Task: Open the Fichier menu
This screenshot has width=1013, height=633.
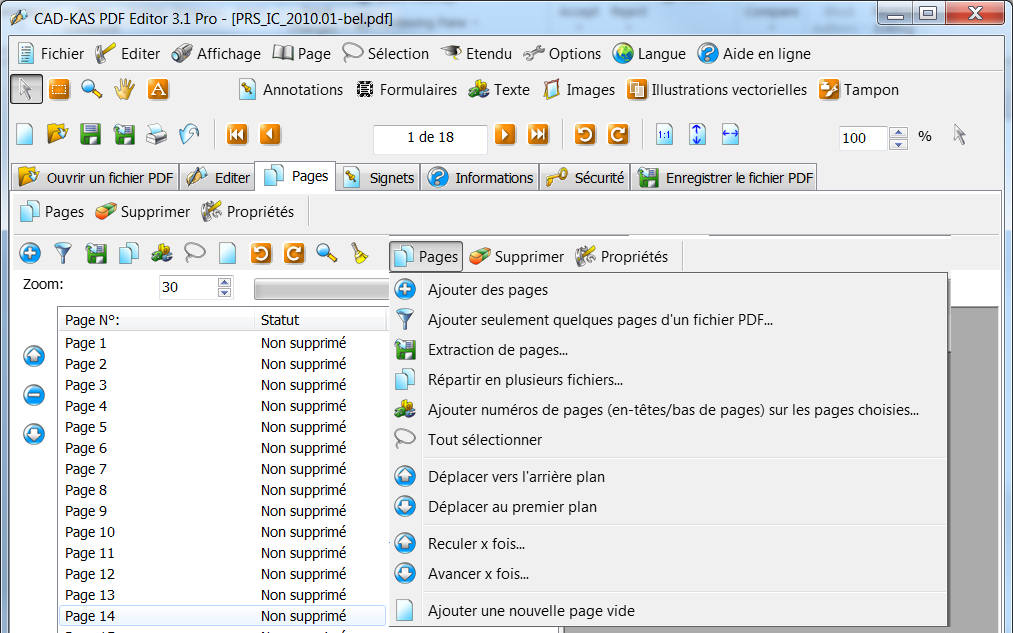Action: [51, 54]
